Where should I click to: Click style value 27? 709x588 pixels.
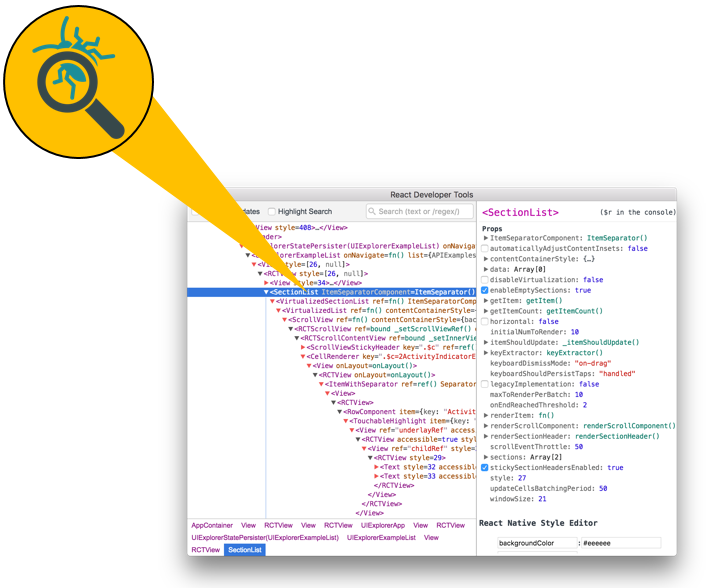[522, 478]
